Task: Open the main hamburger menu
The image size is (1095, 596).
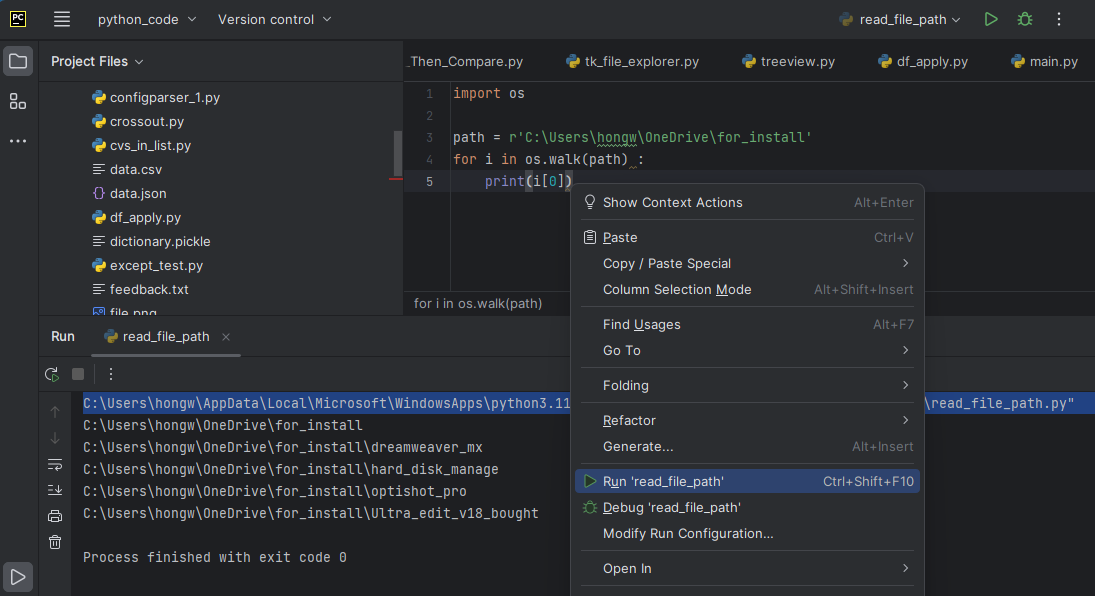Action: 62,18
